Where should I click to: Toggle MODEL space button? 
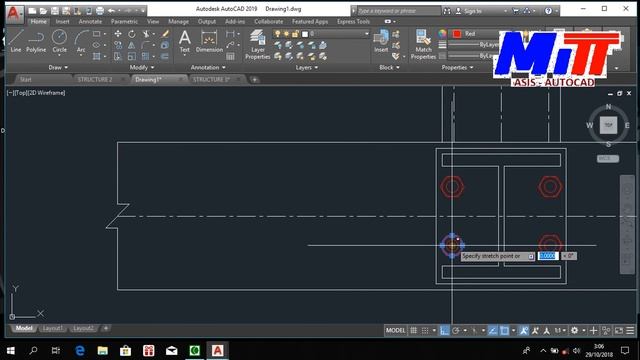coord(396,330)
